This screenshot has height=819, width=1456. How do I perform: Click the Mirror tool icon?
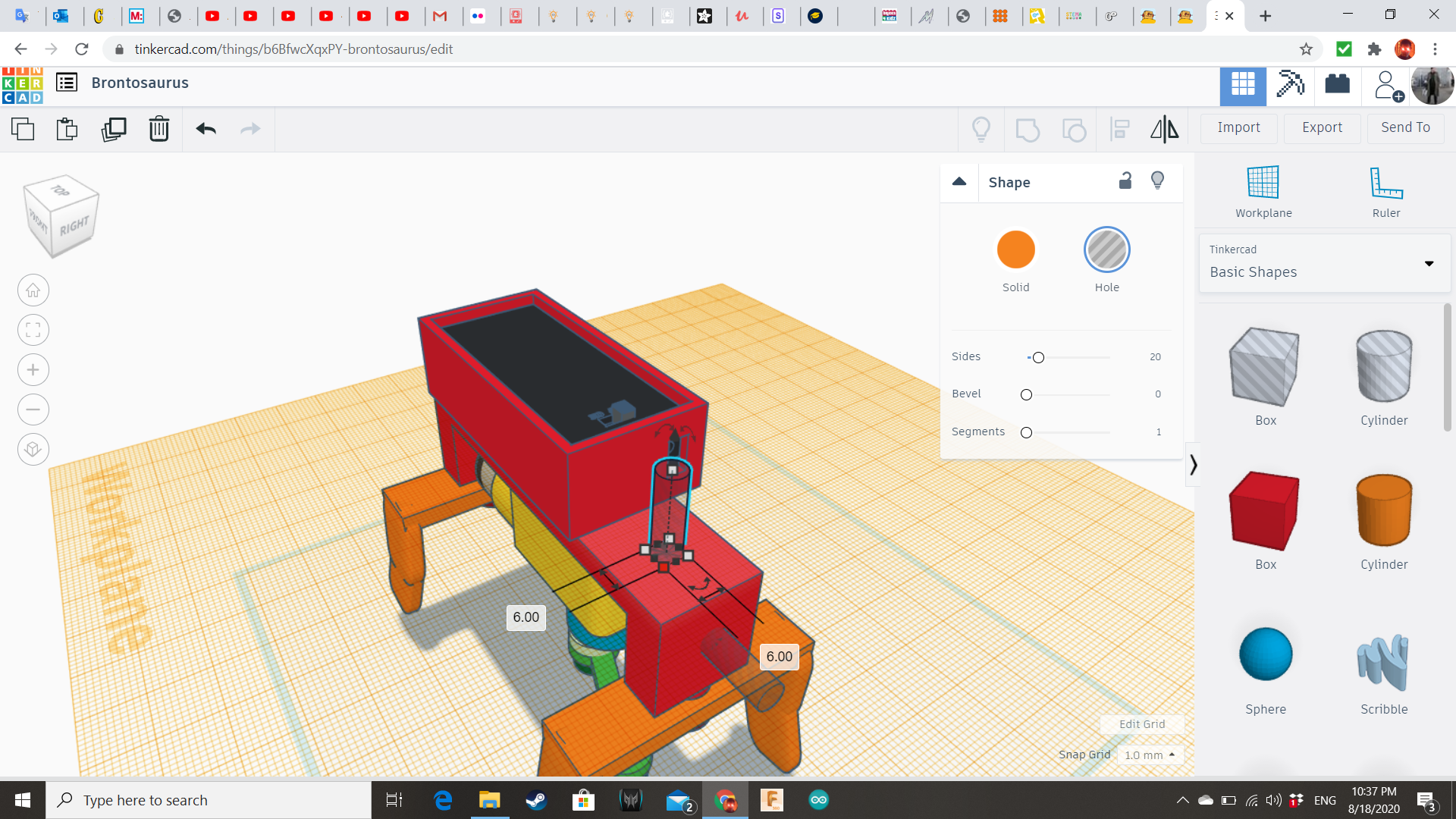click(x=1164, y=129)
